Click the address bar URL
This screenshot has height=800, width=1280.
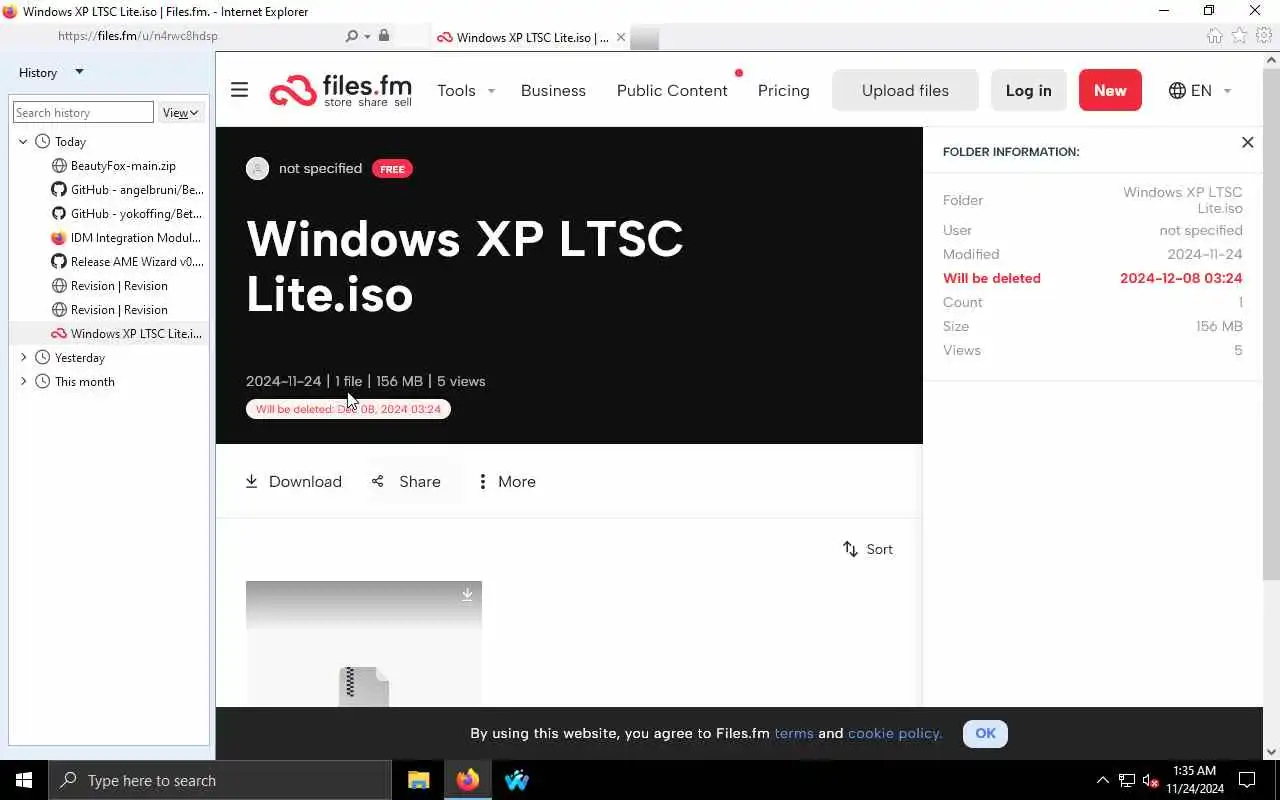[138, 36]
